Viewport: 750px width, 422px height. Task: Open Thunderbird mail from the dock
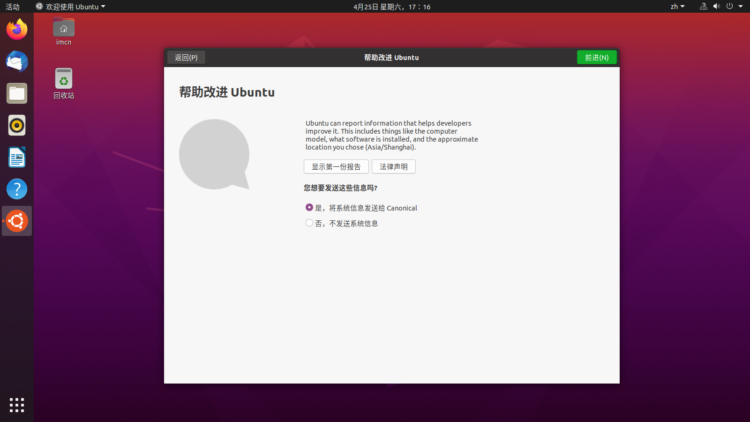tap(16, 61)
